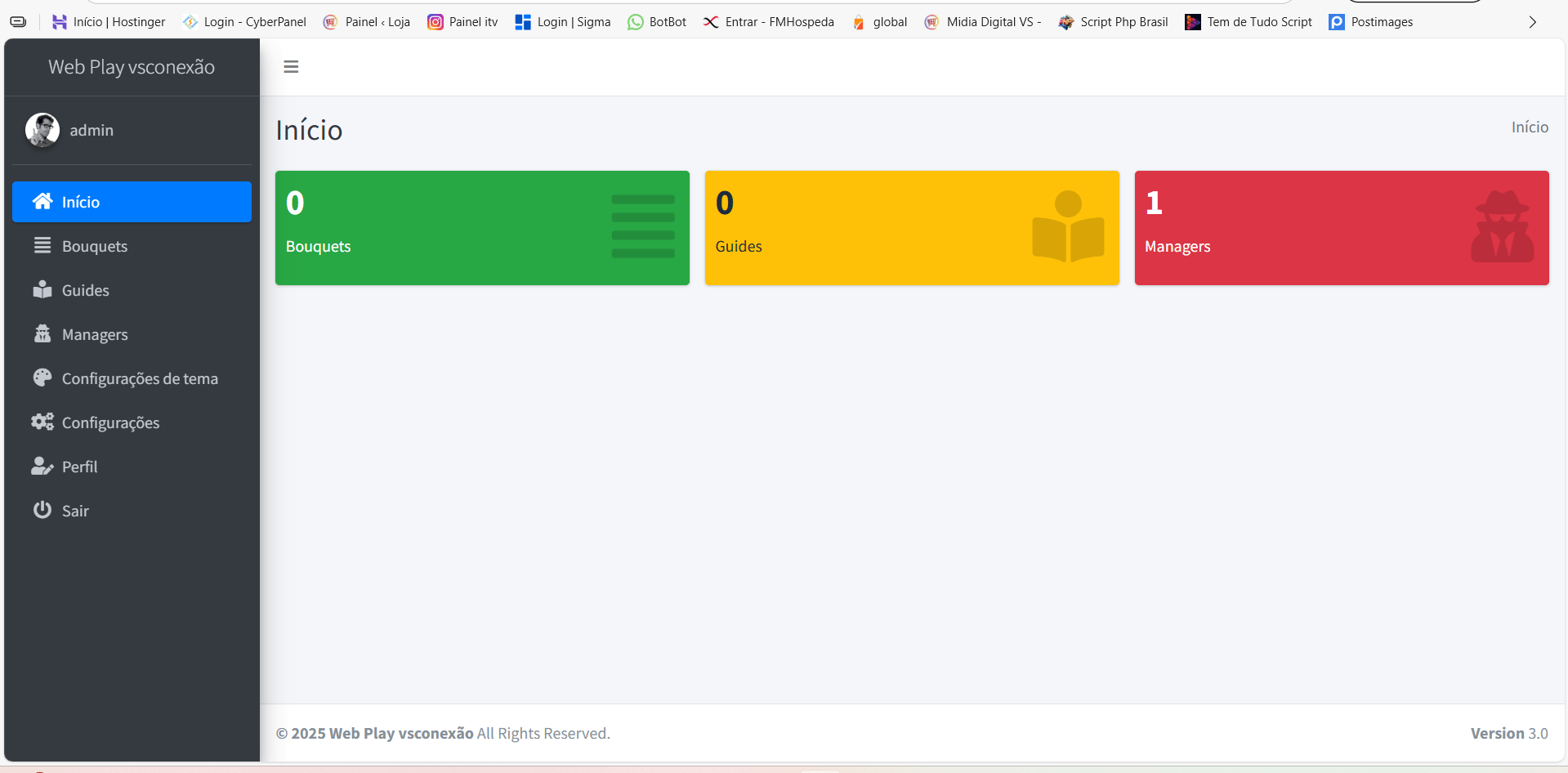Open the Postimages bookmark
The height and width of the screenshot is (773, 1568).
pyautogui.click(x=1370, y=22)
